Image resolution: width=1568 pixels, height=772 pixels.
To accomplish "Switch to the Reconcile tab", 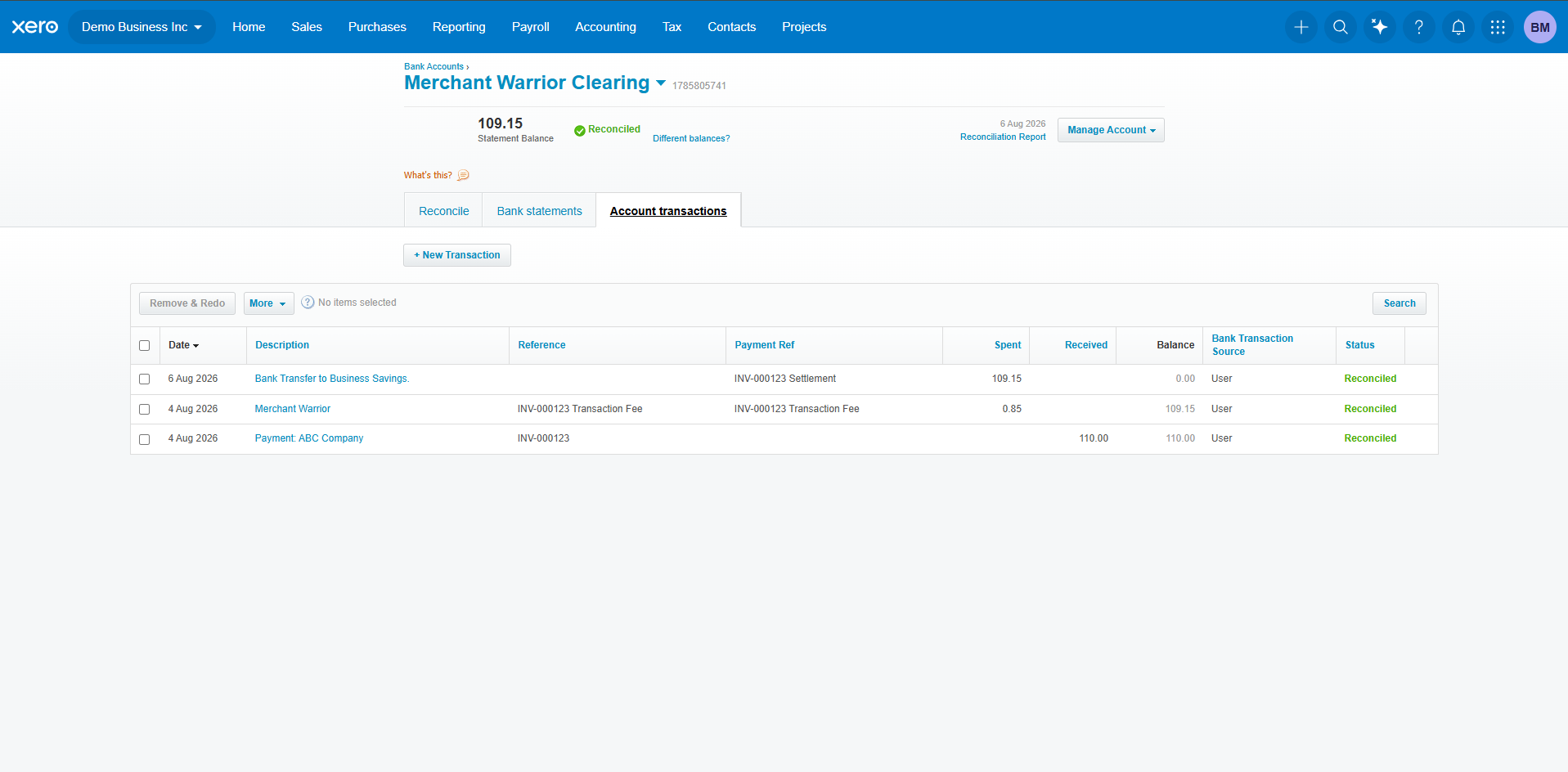I will (x=443, y=211).
